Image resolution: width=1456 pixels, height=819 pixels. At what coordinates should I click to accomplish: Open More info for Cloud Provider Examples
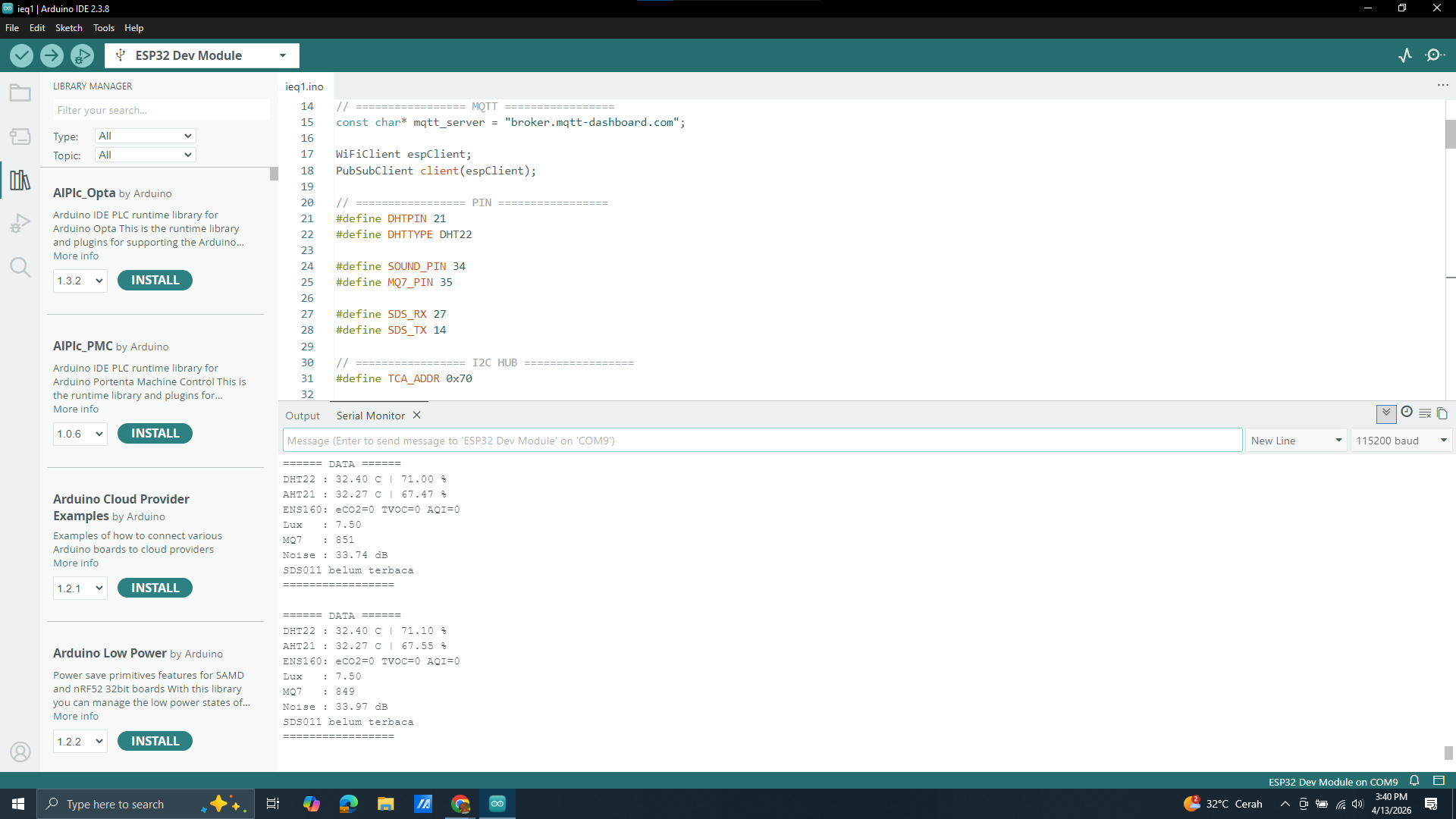click(76, 563)
